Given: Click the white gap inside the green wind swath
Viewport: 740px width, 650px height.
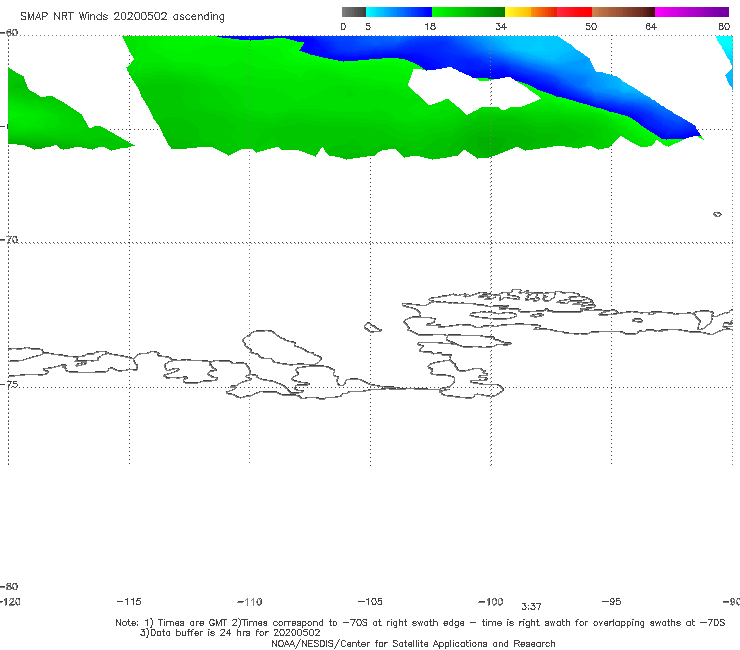Looking at the screenshot, I should pyautogui.click(x=472, y=91).
